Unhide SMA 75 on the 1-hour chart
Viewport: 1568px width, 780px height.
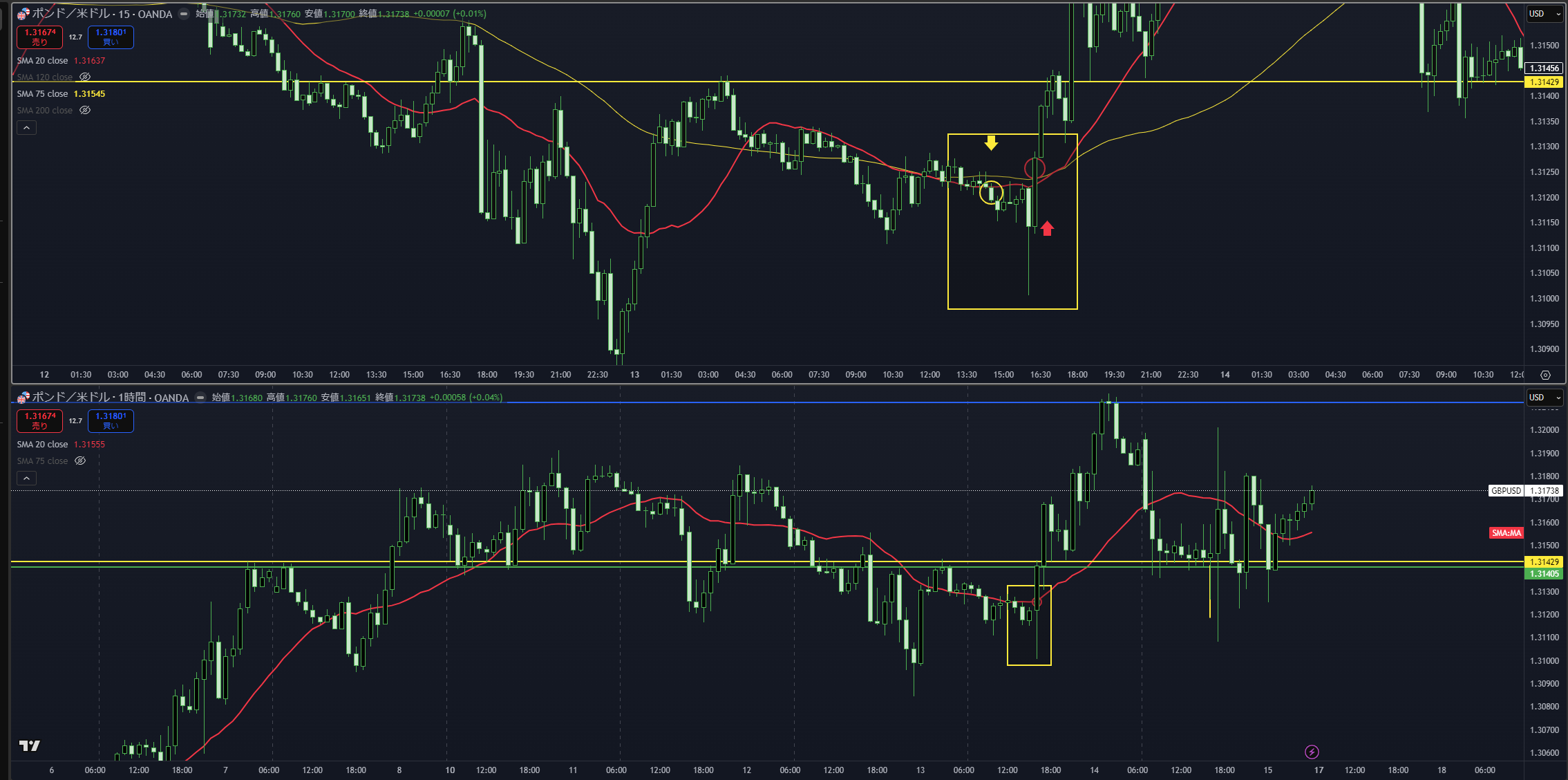80,461
